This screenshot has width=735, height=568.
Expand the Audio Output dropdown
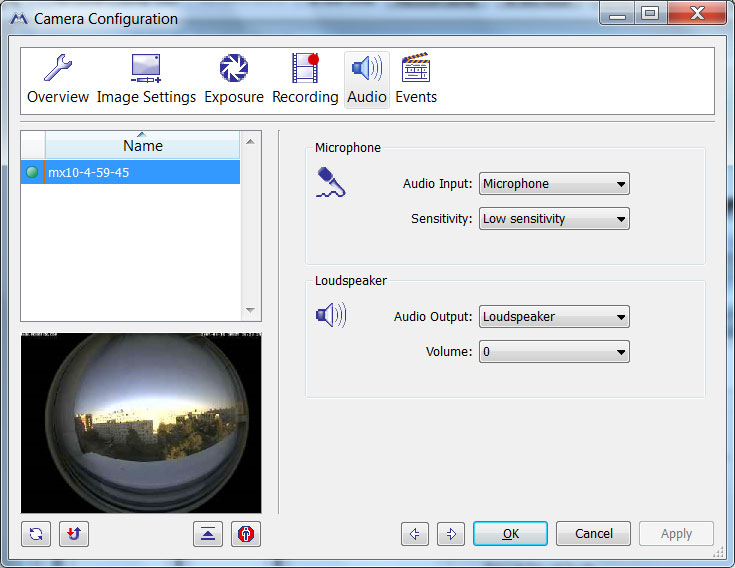pos(554,317)
